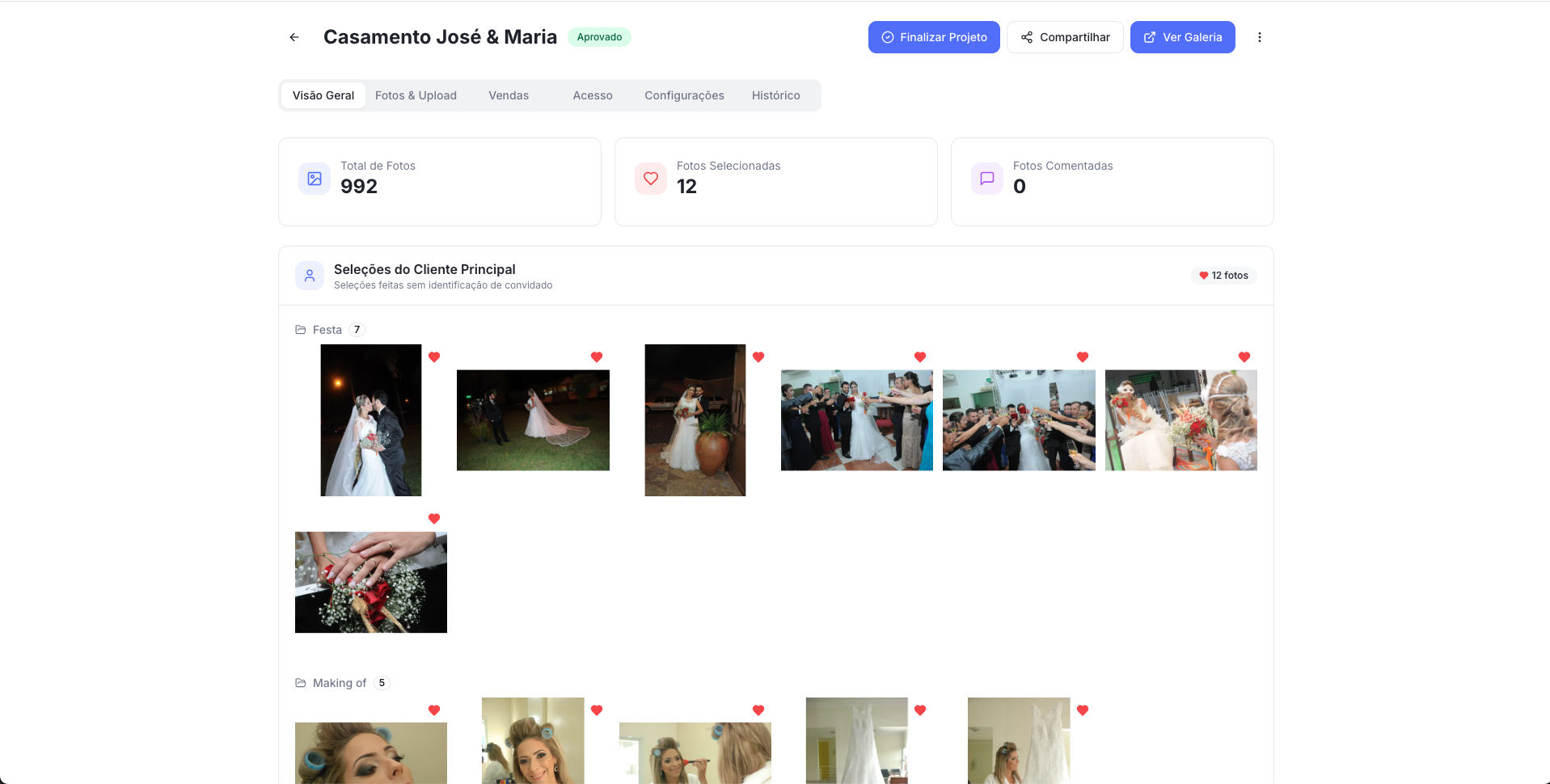
Task: Toggle heart on hanging wedding dress photo
Action: tap(920, 710)
